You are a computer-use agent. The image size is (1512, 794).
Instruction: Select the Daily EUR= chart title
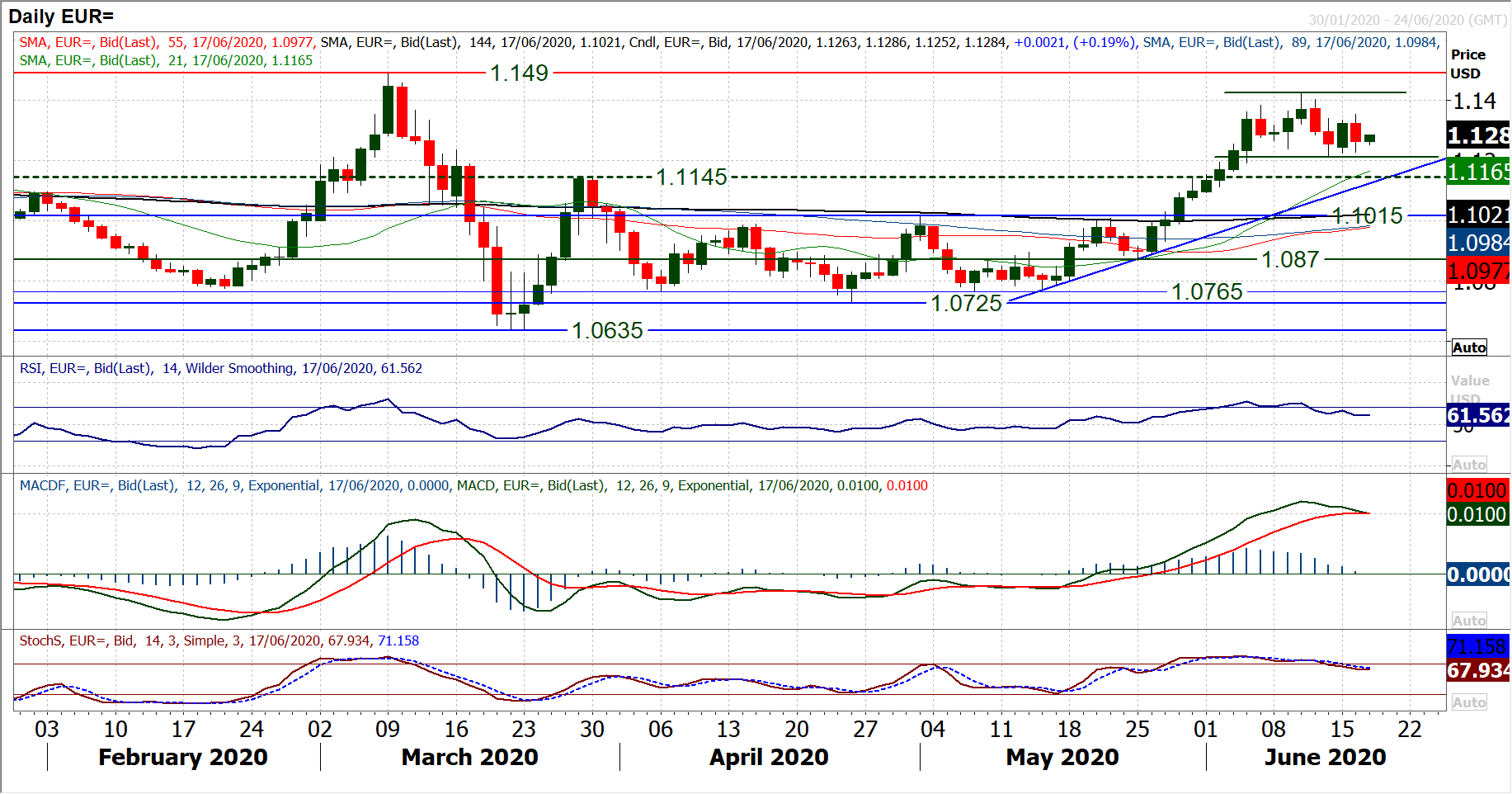point(61,17)
